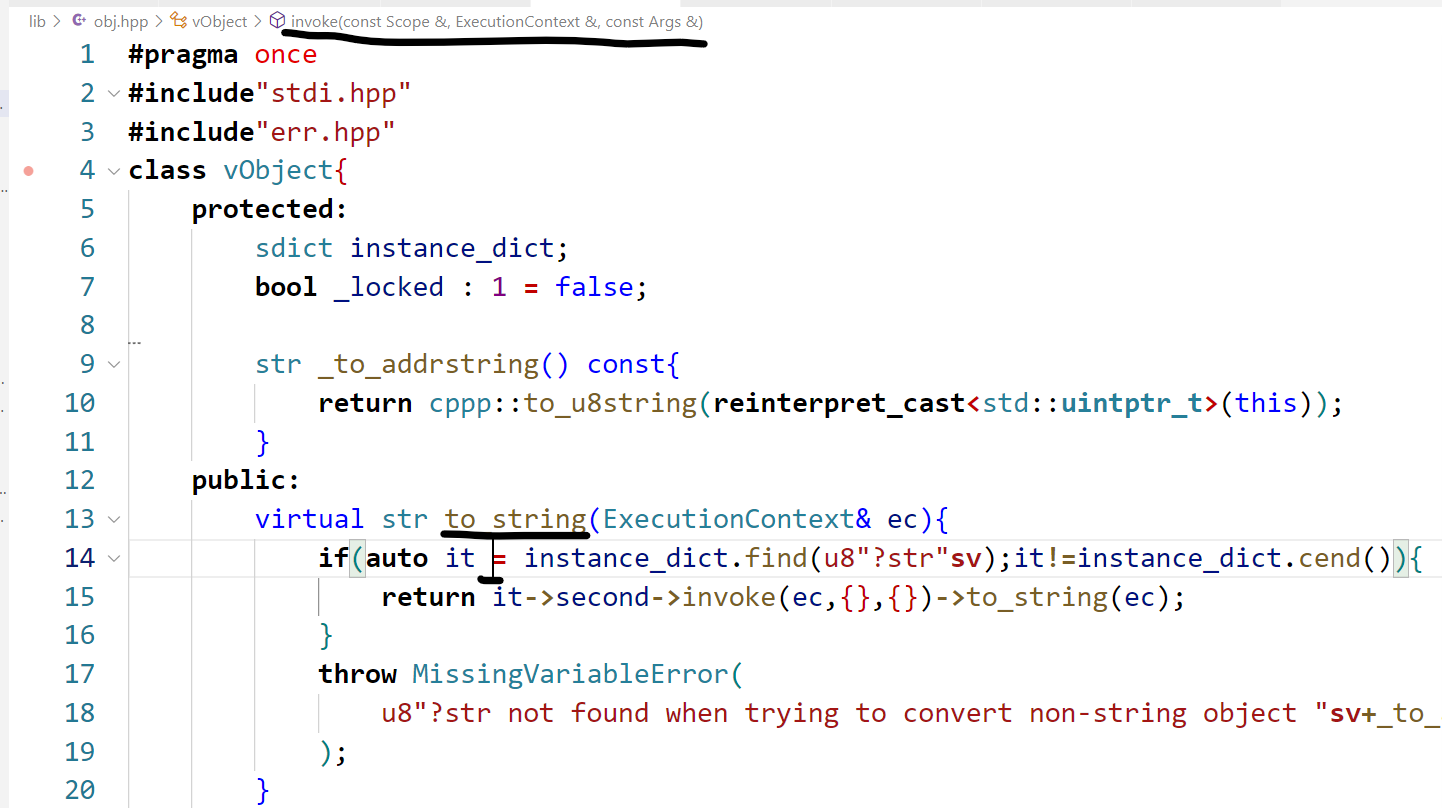Click the C++ symbol icon beside obj.hpp breadcrumb
The image size is (1442, 808).
78,20
